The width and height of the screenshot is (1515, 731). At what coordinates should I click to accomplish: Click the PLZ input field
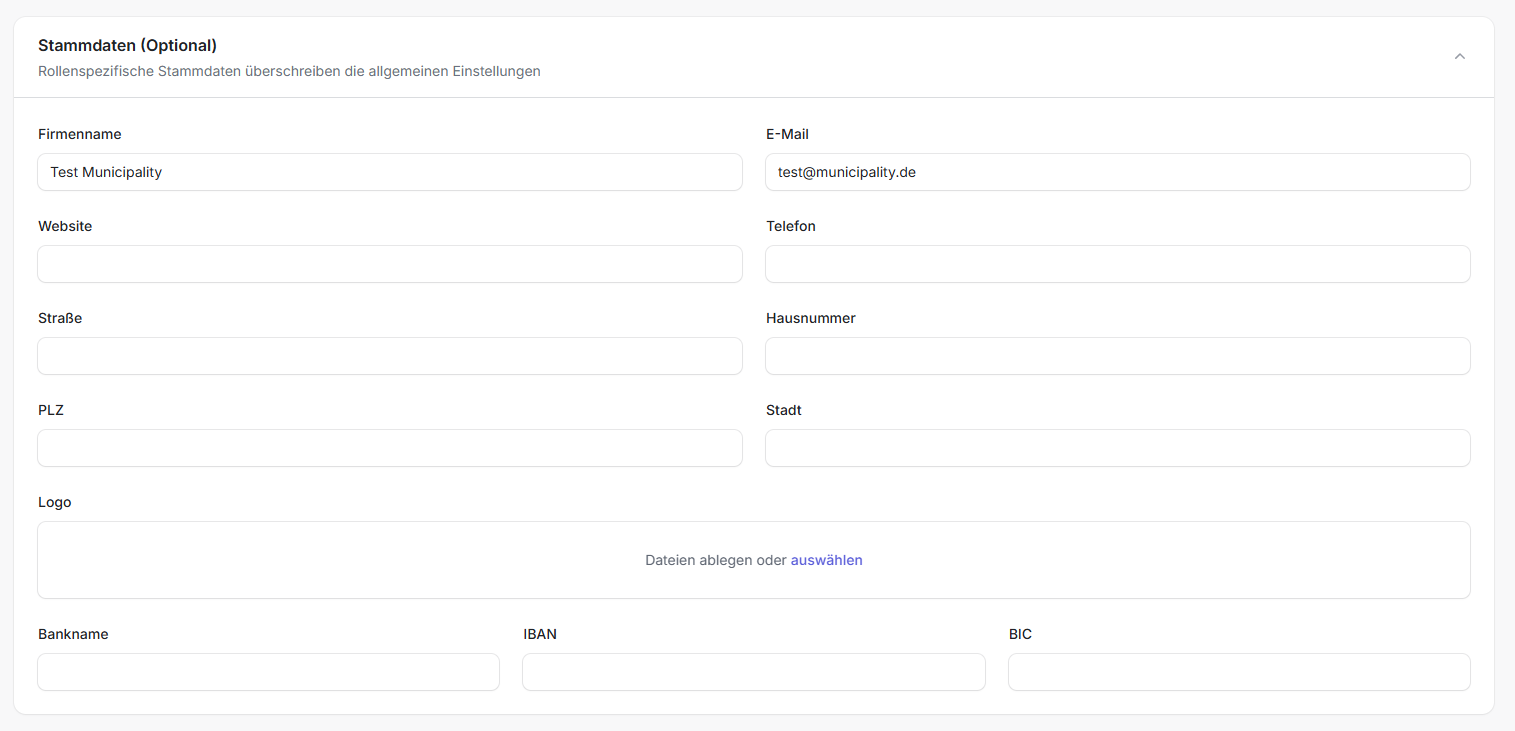click(389, 448)
